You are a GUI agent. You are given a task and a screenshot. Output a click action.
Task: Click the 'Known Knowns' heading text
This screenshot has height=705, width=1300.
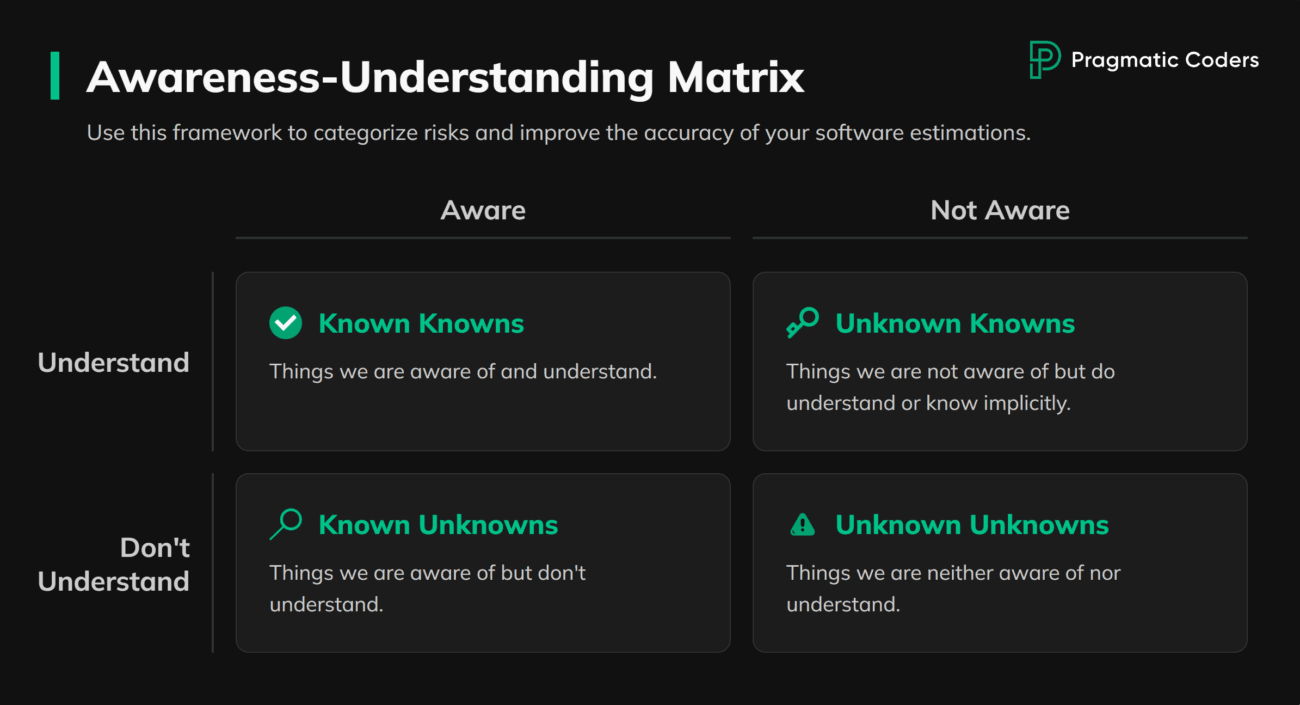click(x=420, y=322)
